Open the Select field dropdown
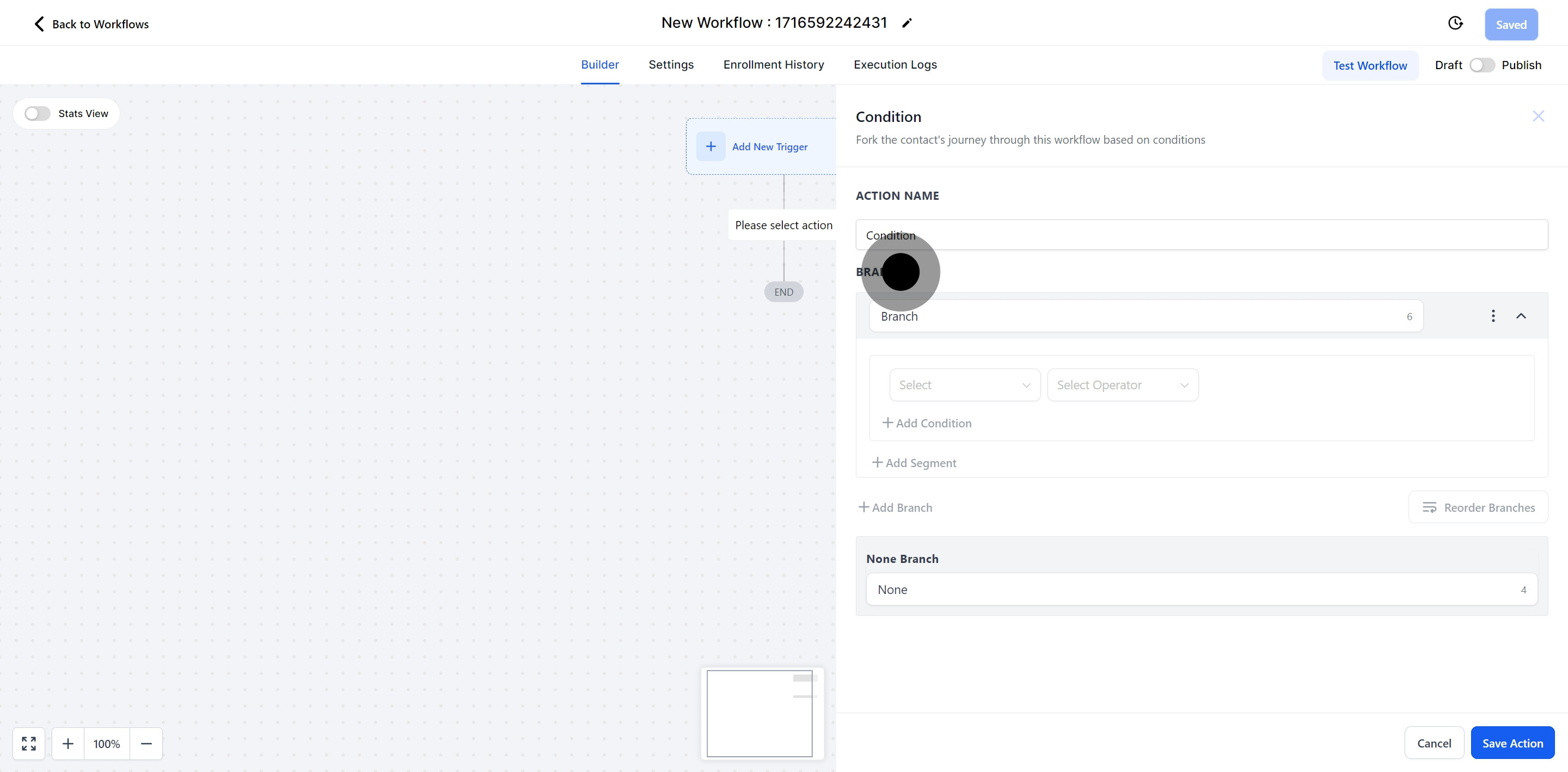Screen dimensions: 1568x772 [964, 385]
